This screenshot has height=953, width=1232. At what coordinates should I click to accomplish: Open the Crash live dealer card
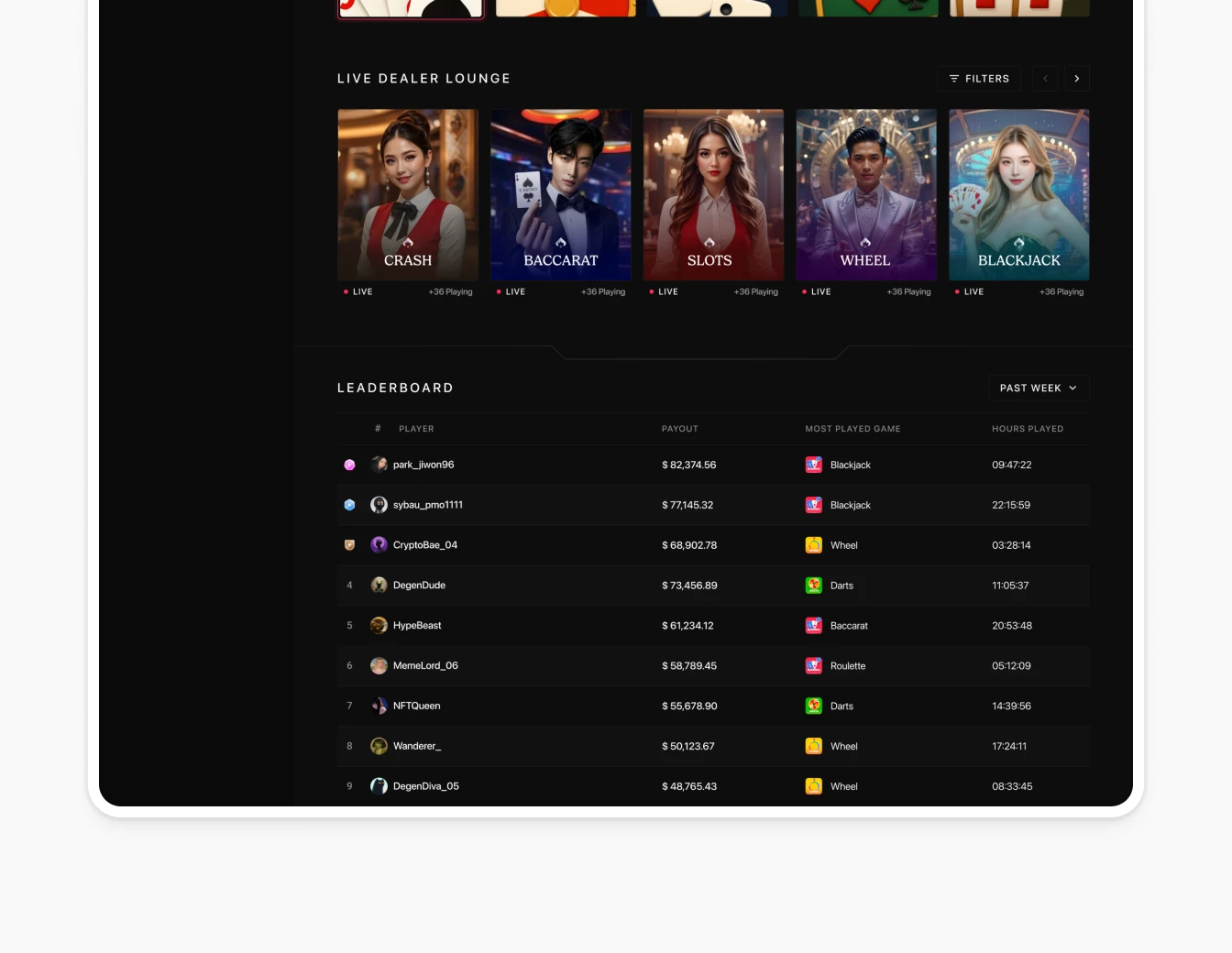pyautogui.click(x=408, y=194)
